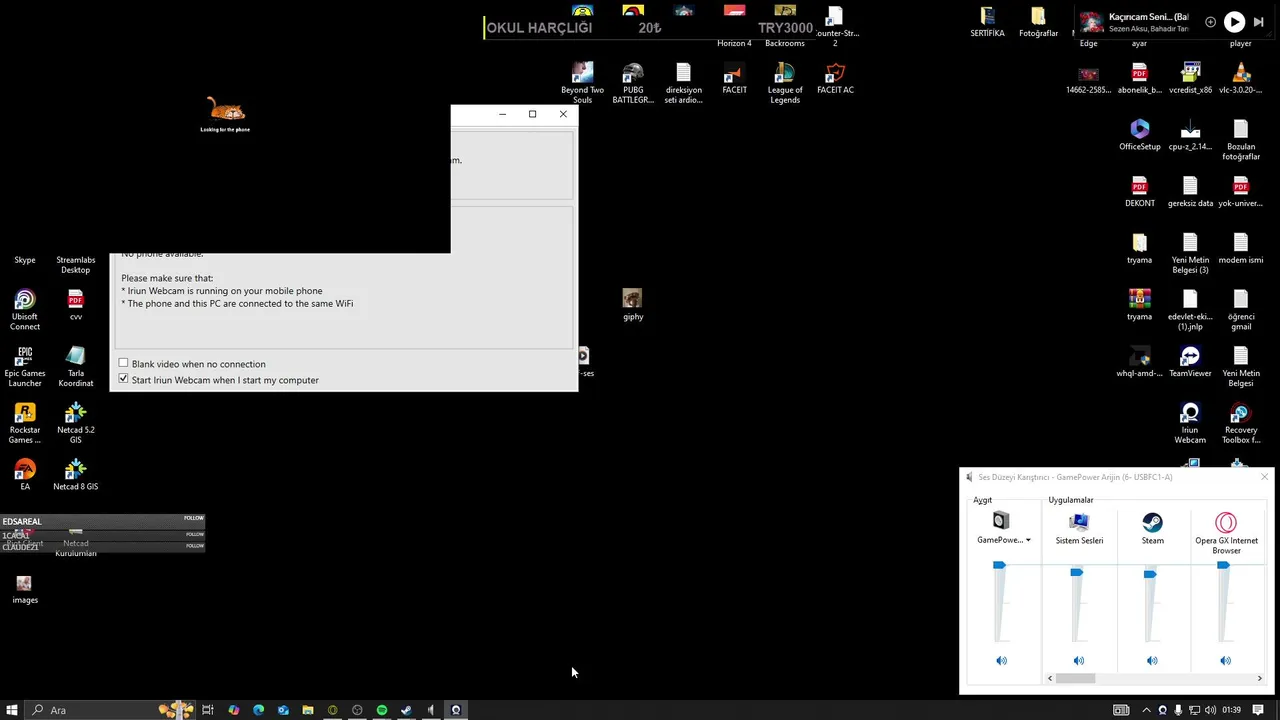Open the giphy file on desktop
This screenshot has height=720, width=1280.
[632, 306]
